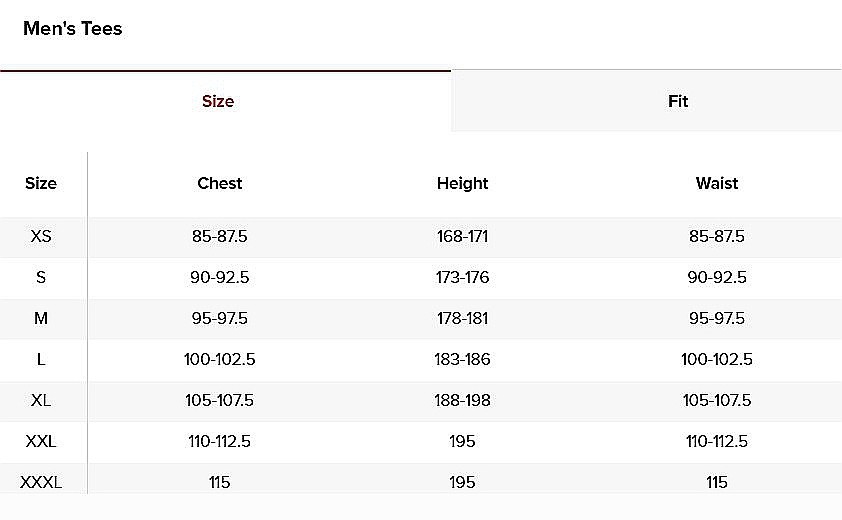Select the S size row label
The height and width of the screenshot is (520, 842).
(41, 277)
